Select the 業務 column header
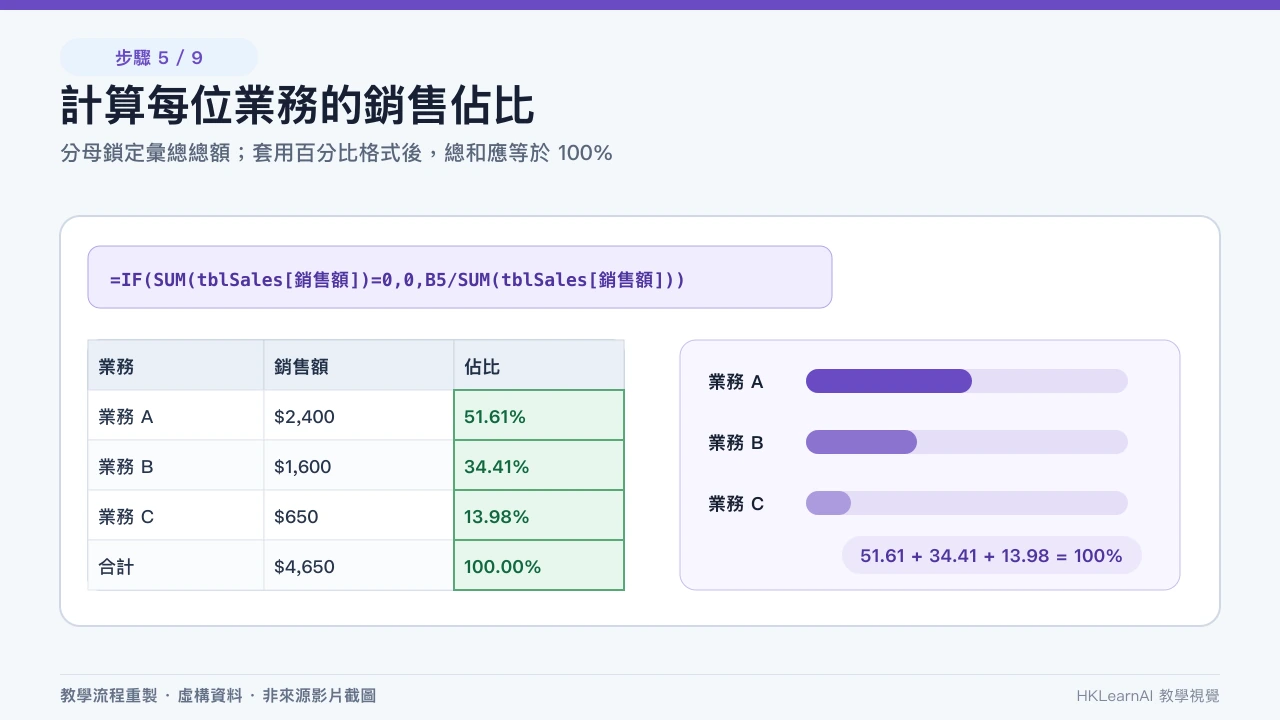Screen dimensions: 1280x720 tap(176, 365)
